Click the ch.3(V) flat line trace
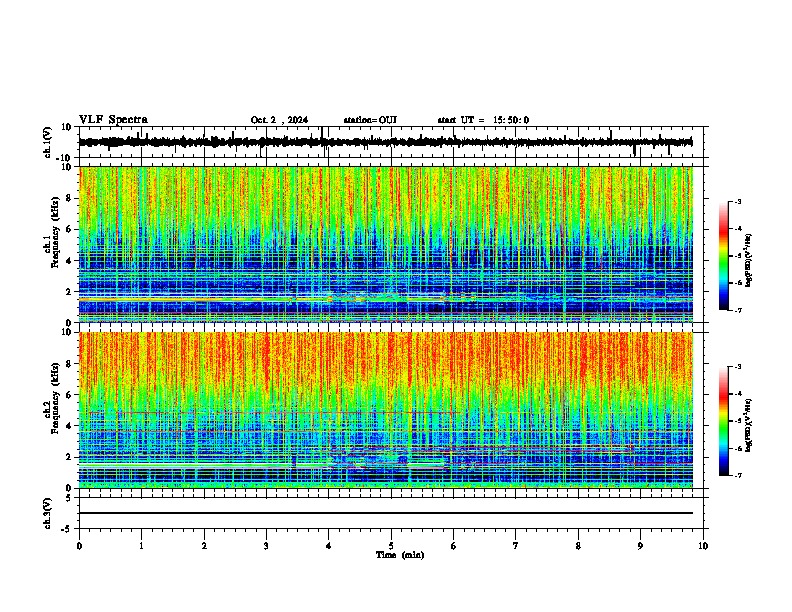The width and height of the screenshot is (792, 612). (x=386, y=513)
